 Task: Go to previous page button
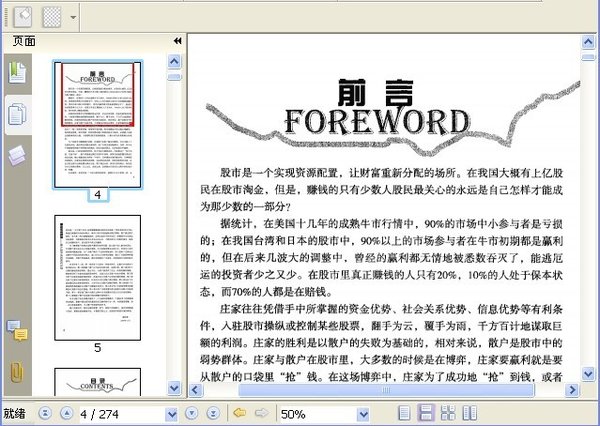click(67, 413)
